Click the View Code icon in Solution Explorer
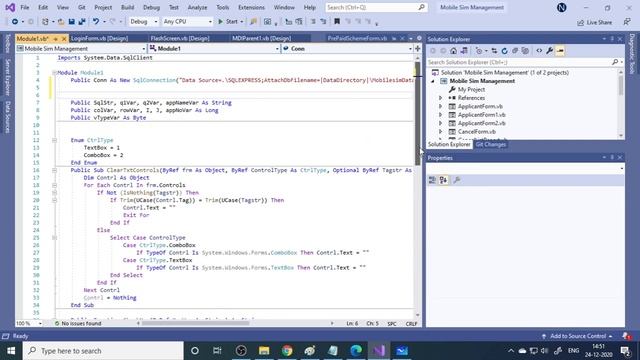The image size is (640, 360). click(539, 51)
